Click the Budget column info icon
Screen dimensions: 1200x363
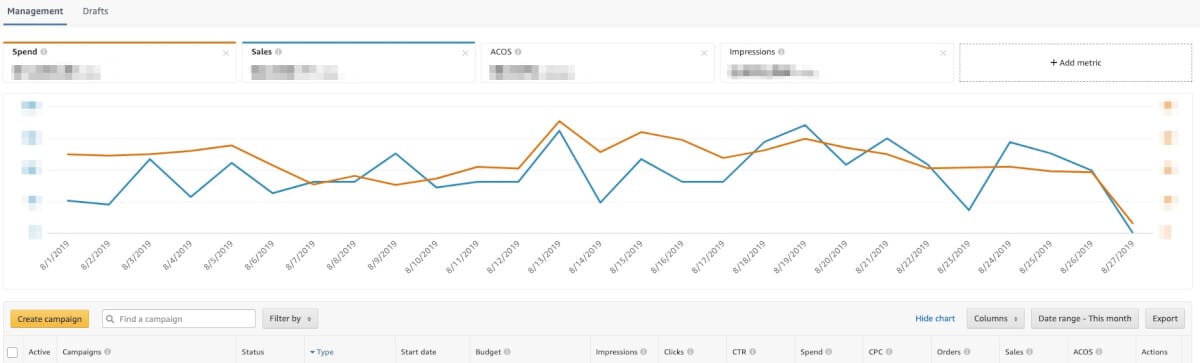[507, 352]
